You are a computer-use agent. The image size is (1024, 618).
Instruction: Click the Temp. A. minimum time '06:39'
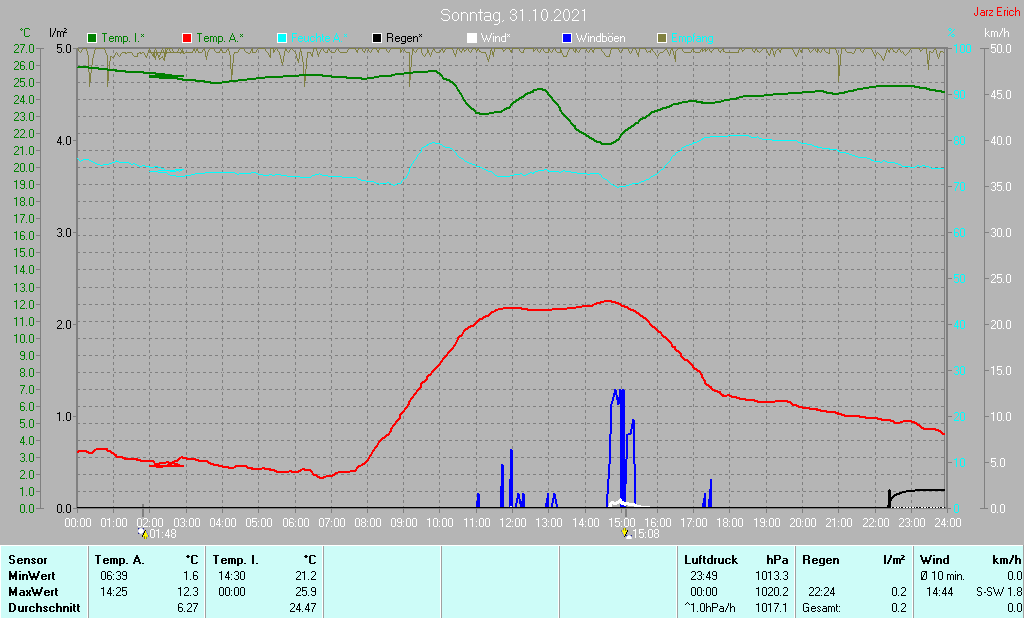point(114,576)
